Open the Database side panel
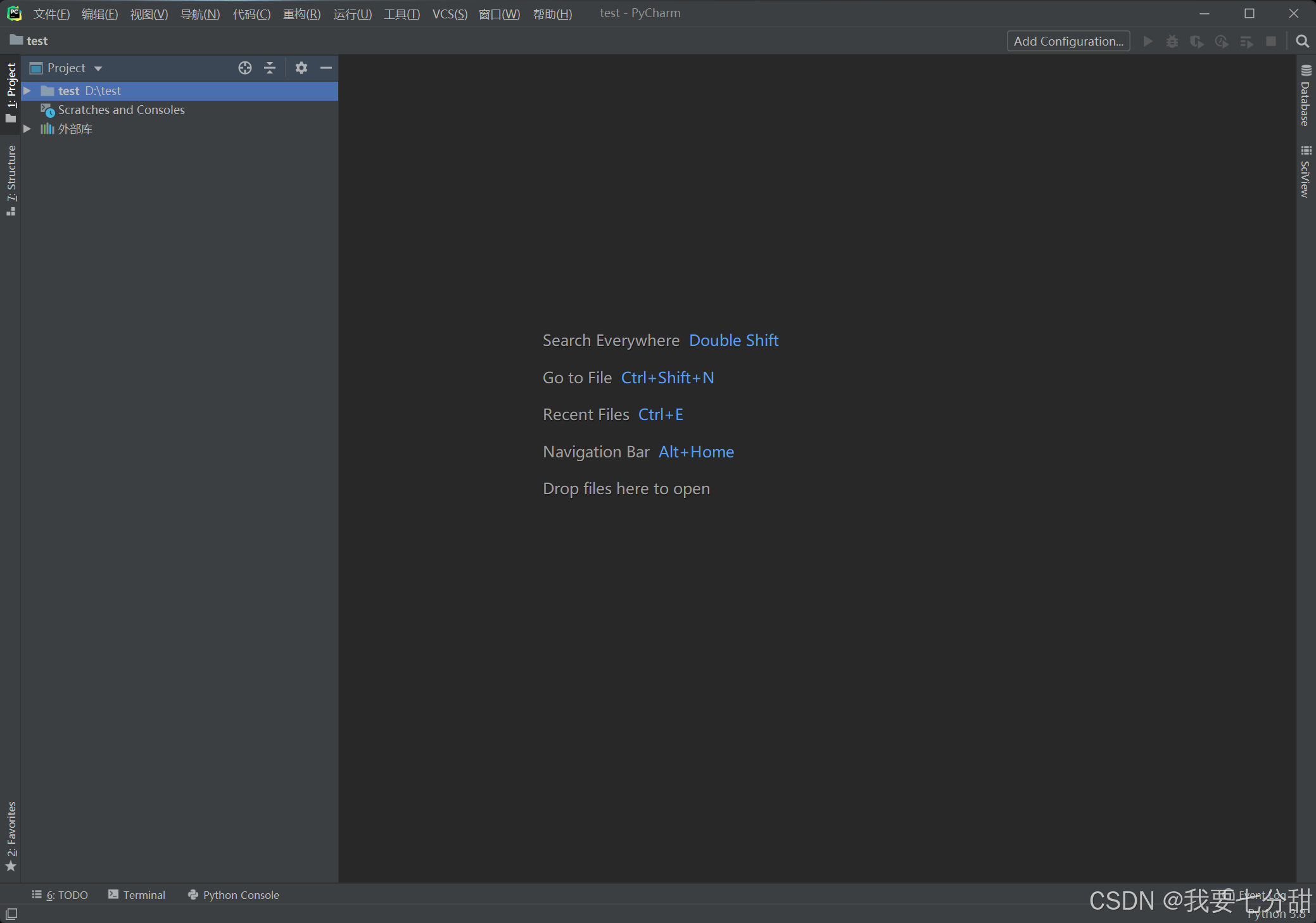This screenshot has width=1316, height=923. point(1305,96)
